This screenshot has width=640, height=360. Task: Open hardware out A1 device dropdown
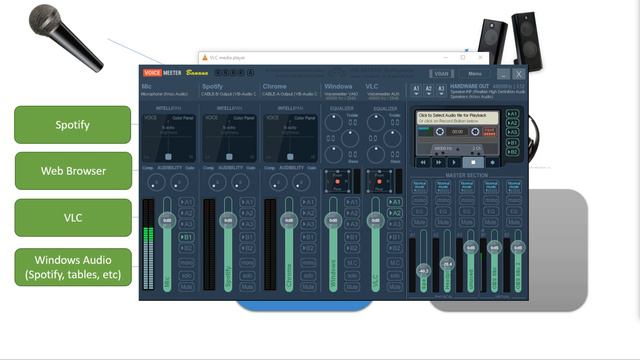[x=416, y=90]
